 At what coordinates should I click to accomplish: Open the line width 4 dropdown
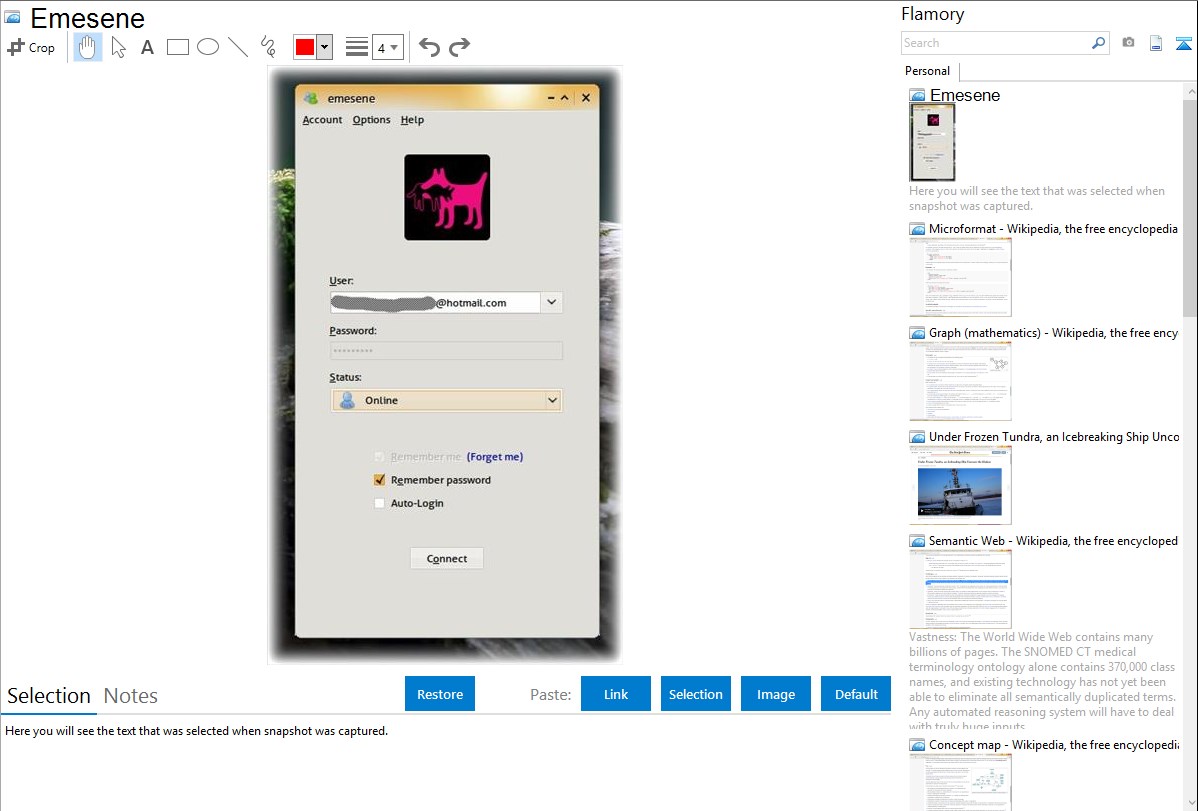tap(388, 47)
